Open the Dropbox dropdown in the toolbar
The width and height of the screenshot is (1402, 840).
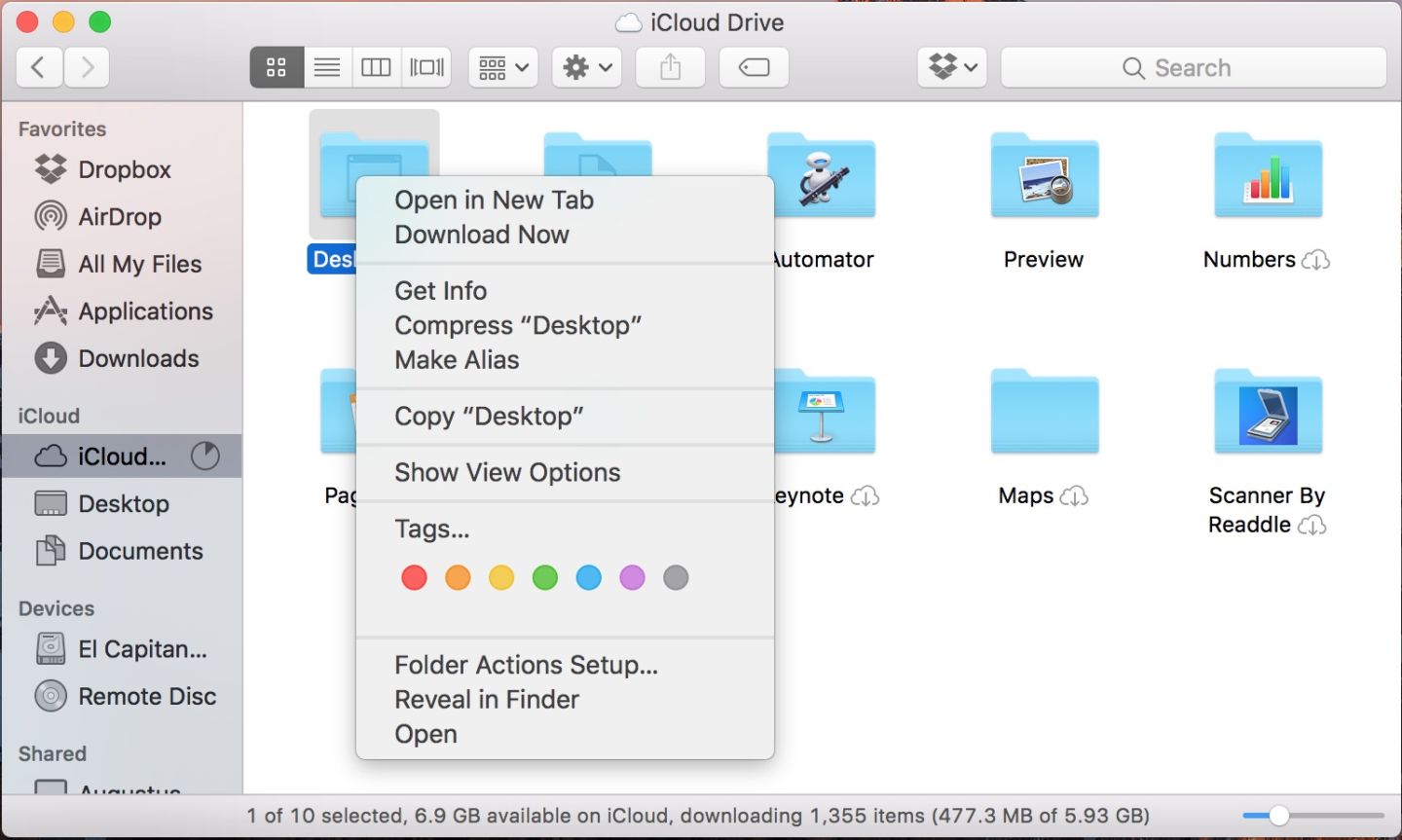pyautogui.click(x=951, y=67)
